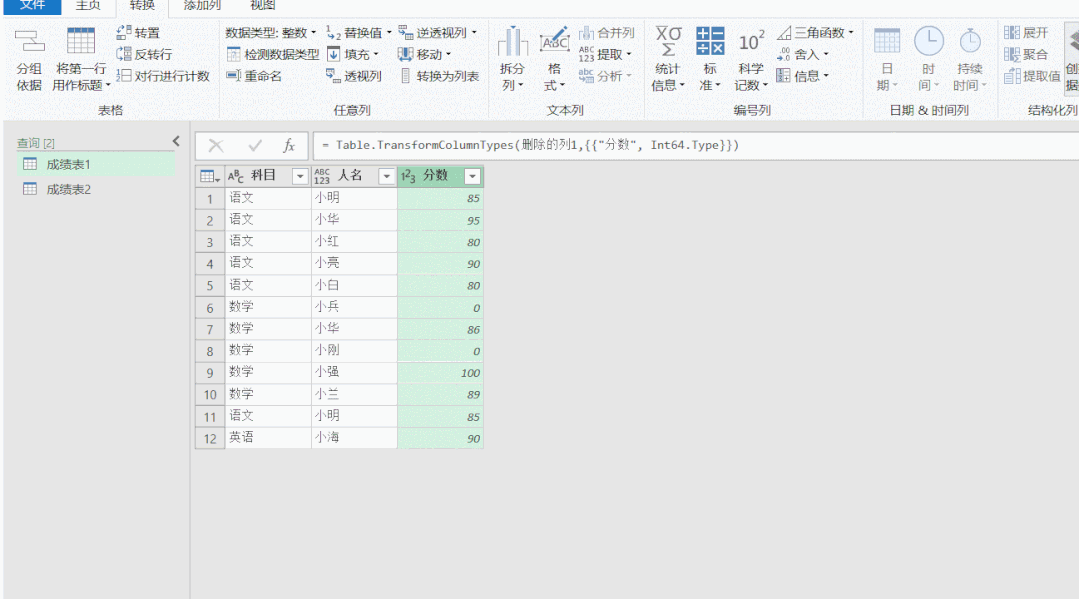Click 统计信息 (Statistics) icon
Image resolution: width=1079 pixels, height=599 pixels.
click(x=668, y=41)
